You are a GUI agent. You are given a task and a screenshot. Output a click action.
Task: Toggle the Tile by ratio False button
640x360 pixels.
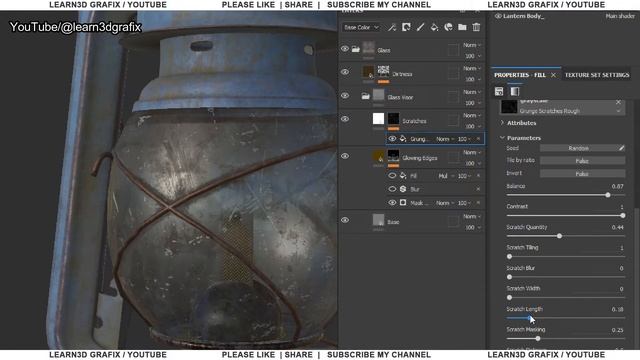pos(582,161)
